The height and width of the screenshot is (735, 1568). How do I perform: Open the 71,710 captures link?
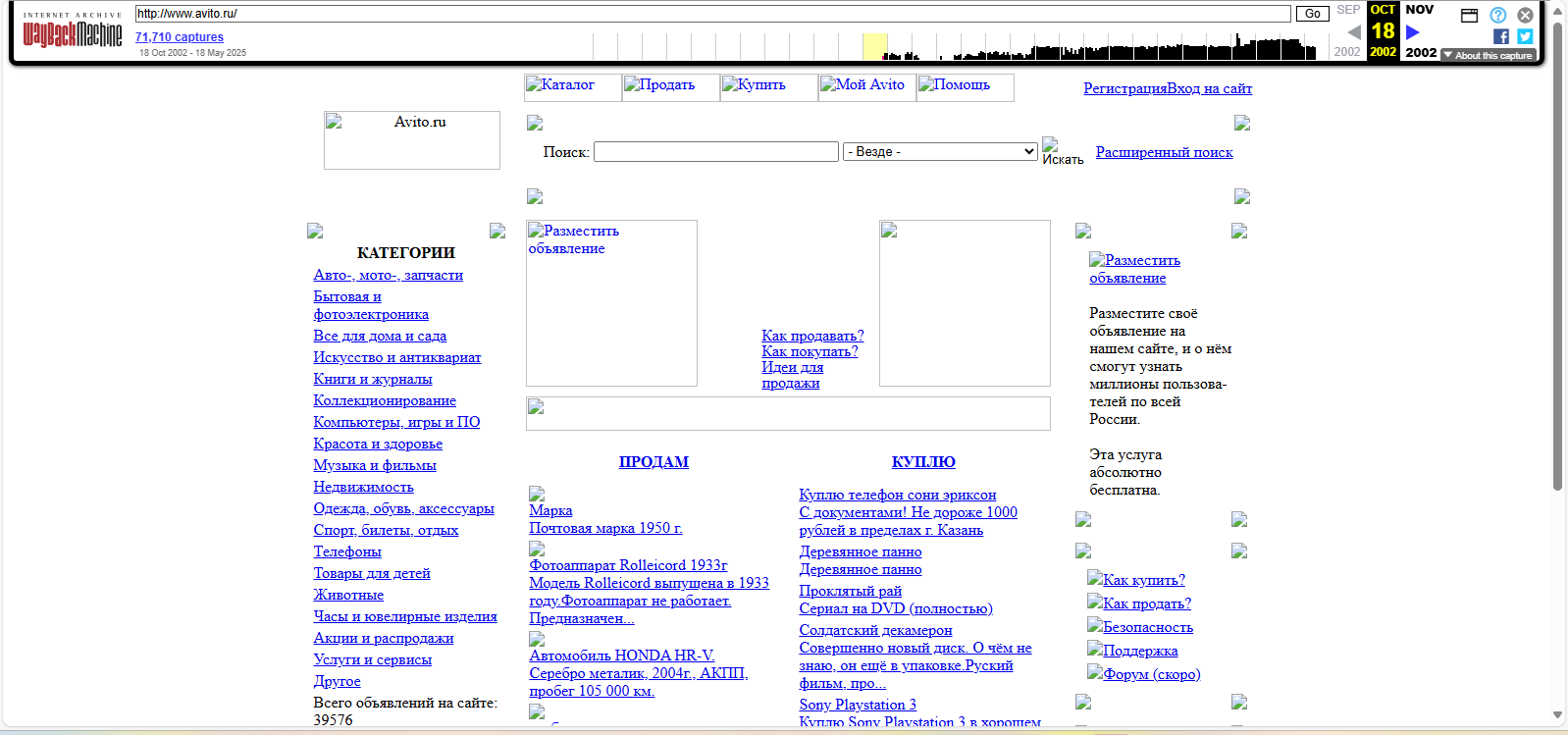point(180,37)
